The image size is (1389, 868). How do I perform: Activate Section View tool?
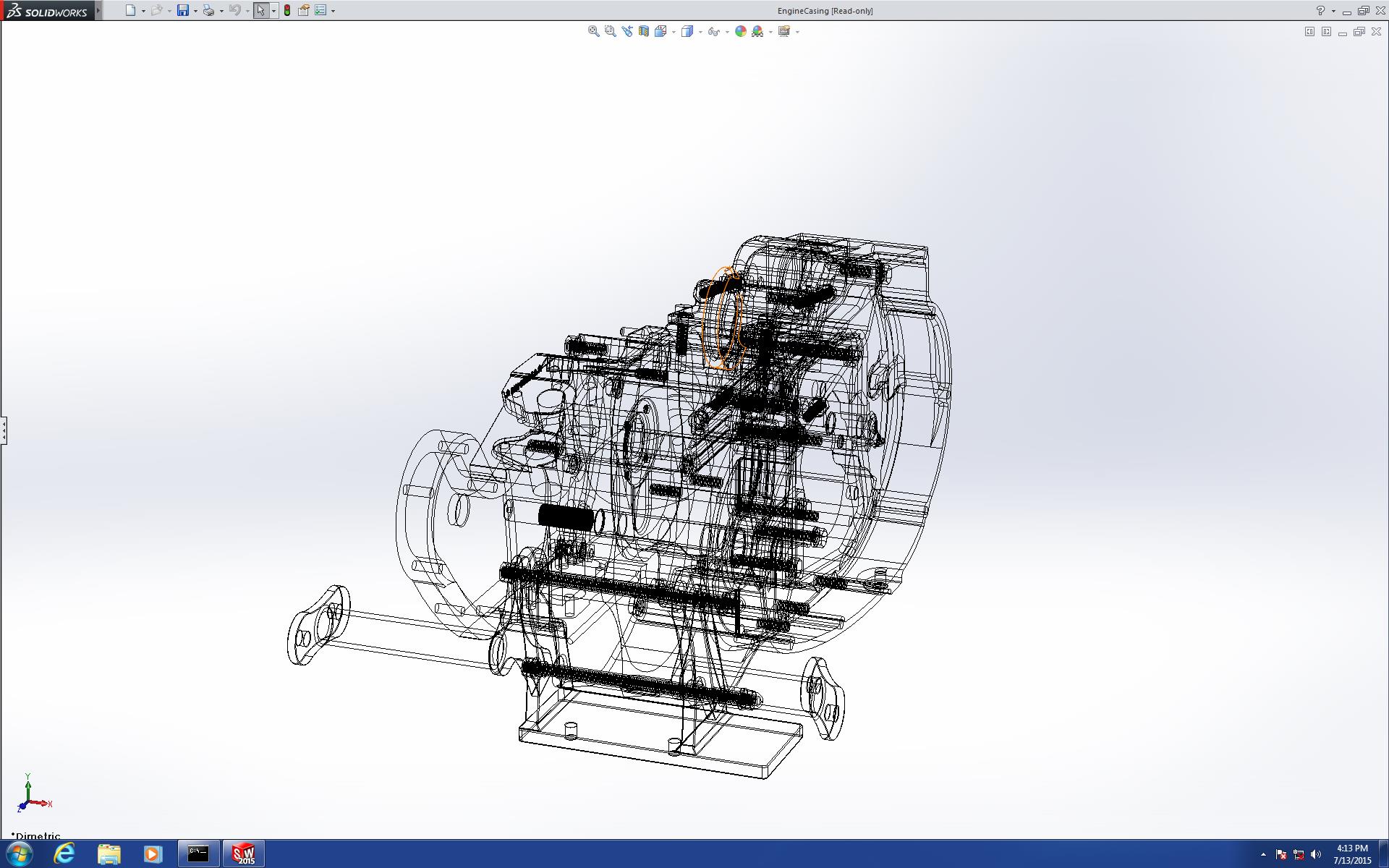tap(643, 31)
